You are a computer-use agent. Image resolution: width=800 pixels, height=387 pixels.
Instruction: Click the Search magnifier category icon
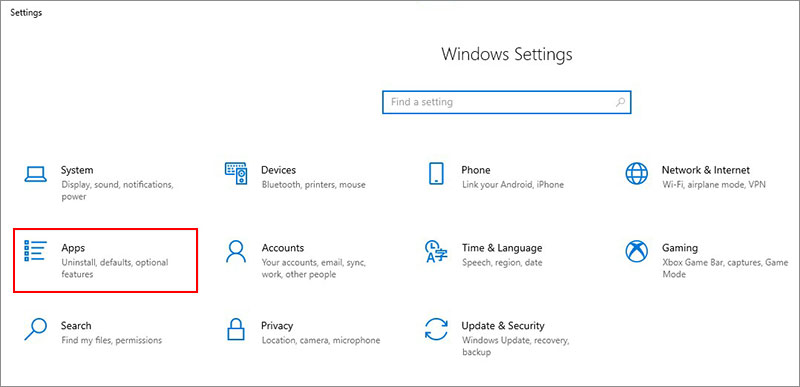point(35,329)
